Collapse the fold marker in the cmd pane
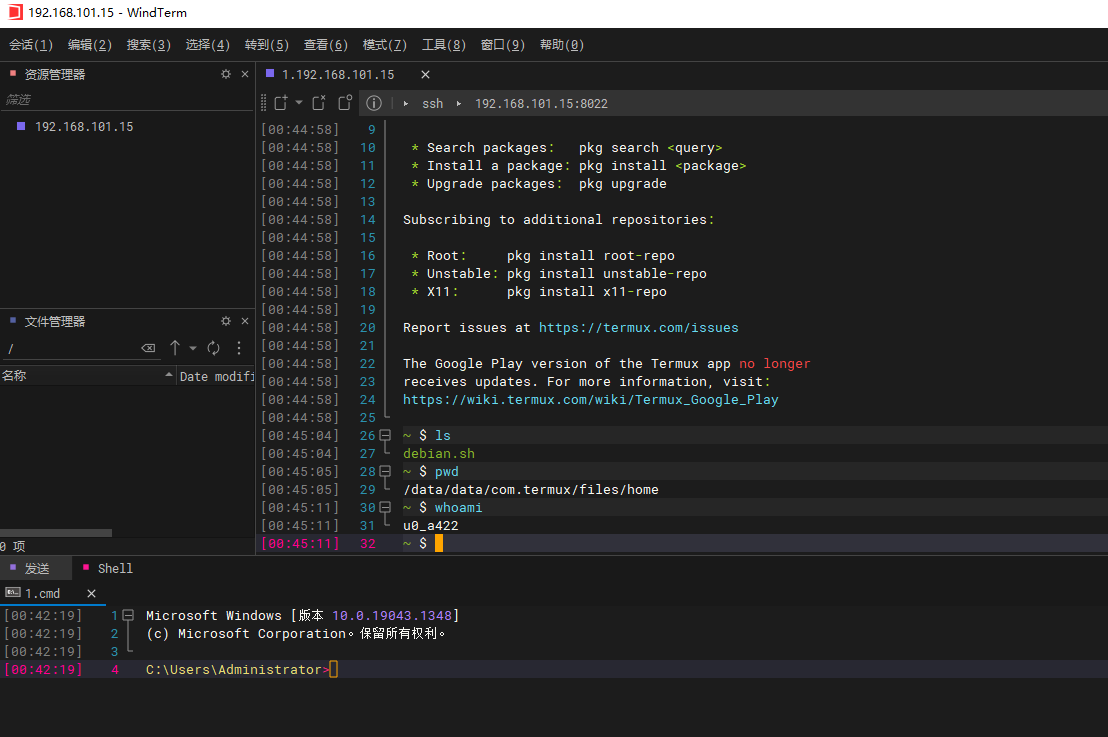The height and width of the screenshot is (737, 1108). coord(129,615)
